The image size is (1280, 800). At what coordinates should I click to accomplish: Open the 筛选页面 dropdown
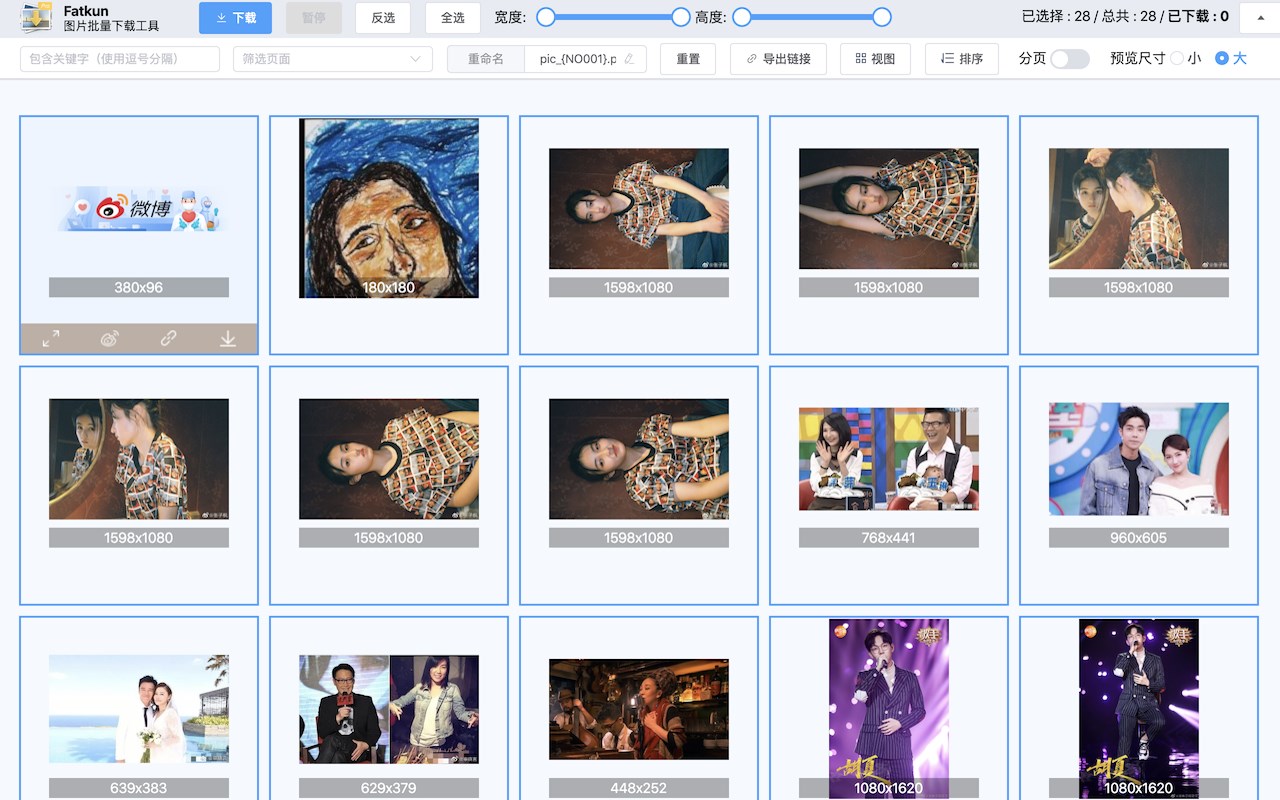pos(333,59)
